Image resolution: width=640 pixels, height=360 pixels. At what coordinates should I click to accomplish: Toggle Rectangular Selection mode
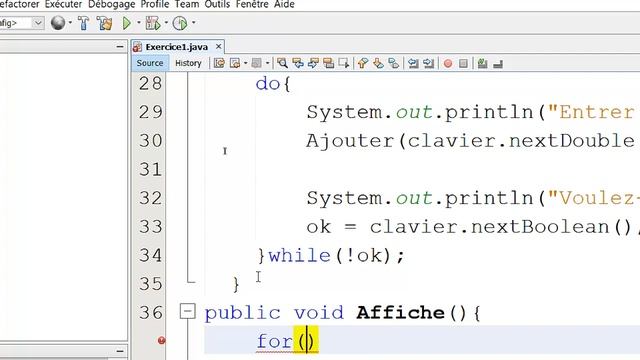click(x=344, y=63)
